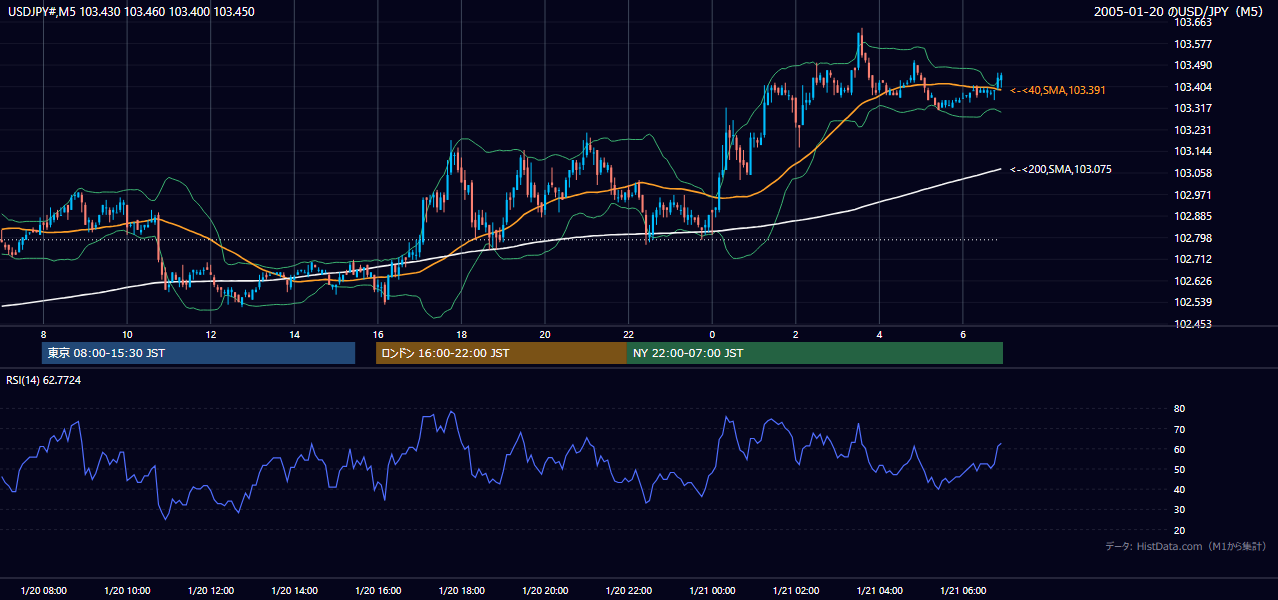1278x600 pixels.
Task: Click price axis value 103.577
Action: click(1193, 44)
